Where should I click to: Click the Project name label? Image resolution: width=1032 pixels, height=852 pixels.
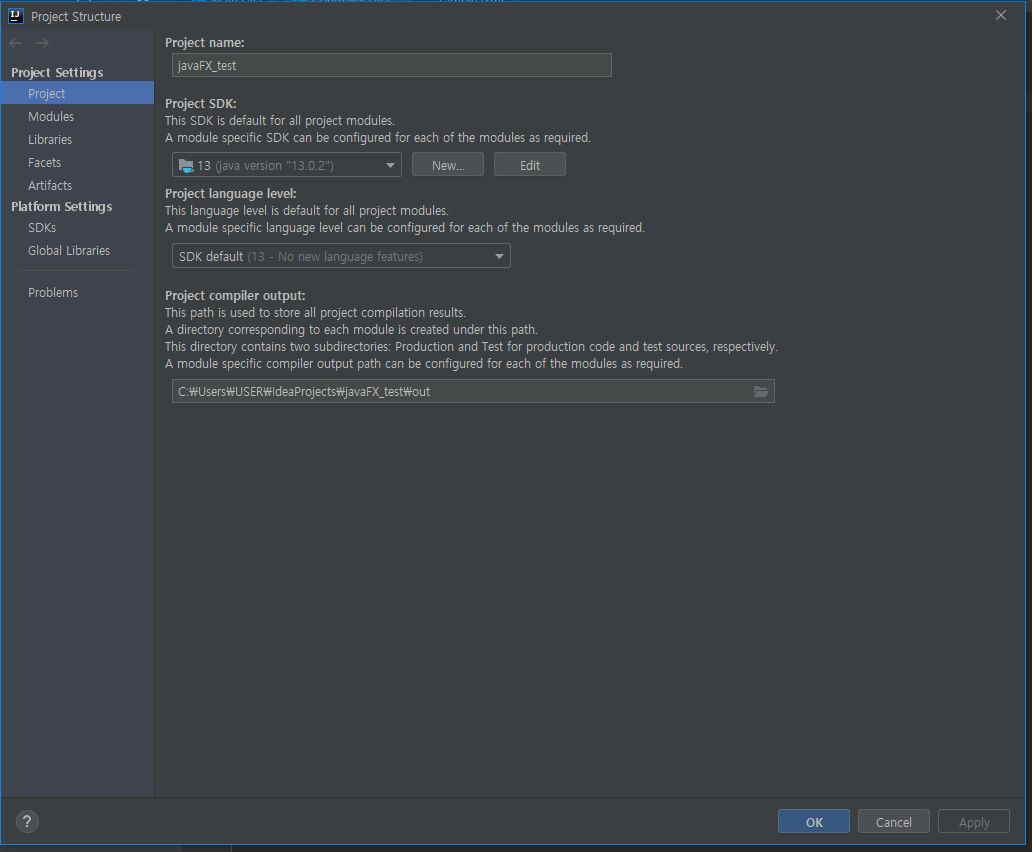tap(205, 42)
